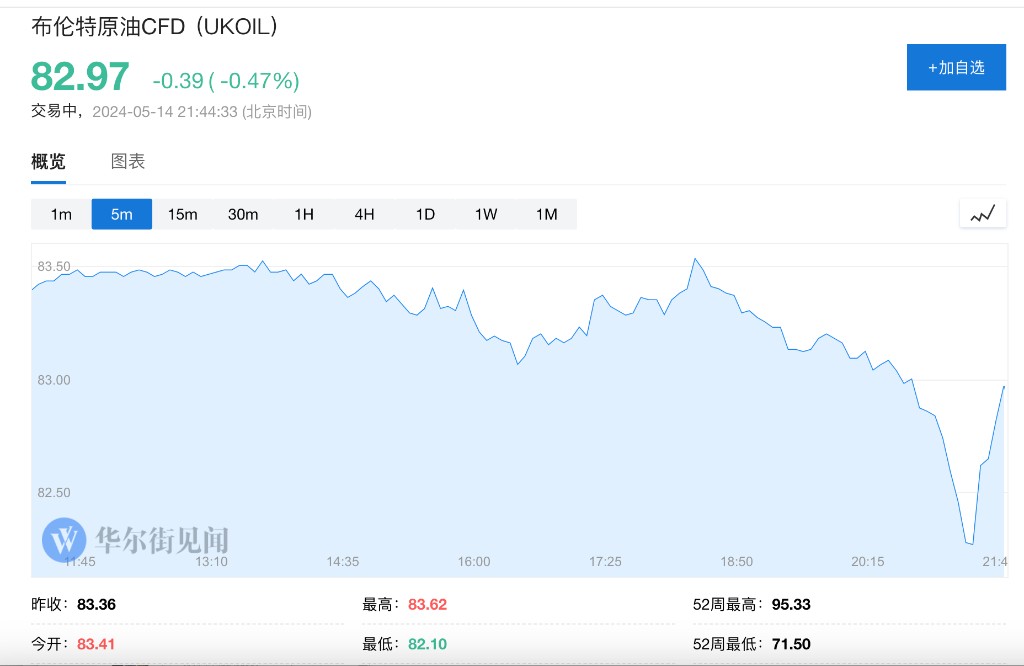The image size is (1024, 666).
Task: Choose the 30m interval
Action: coord(243,214)
